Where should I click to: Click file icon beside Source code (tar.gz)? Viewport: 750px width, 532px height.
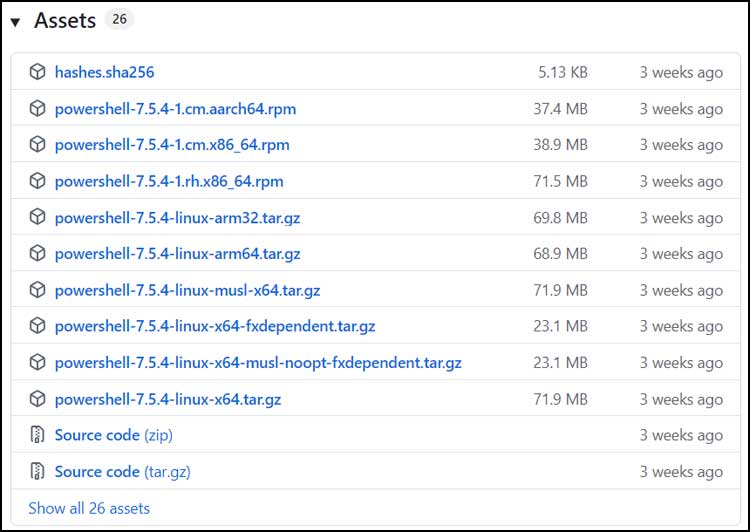[37, 472]
